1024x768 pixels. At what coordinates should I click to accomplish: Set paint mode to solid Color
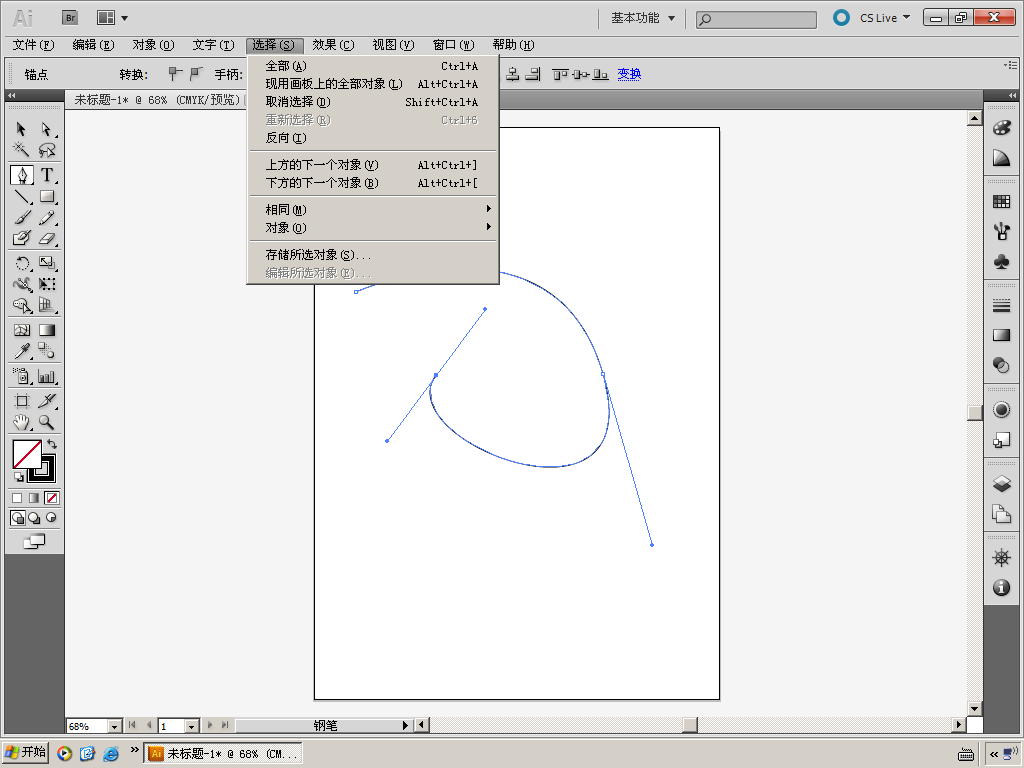(x=17, y=498)
